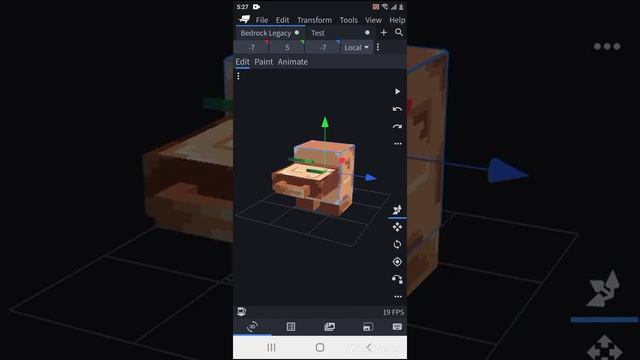Open the 3D preview panel tab

pyautogui.click(x=252, y=327)
